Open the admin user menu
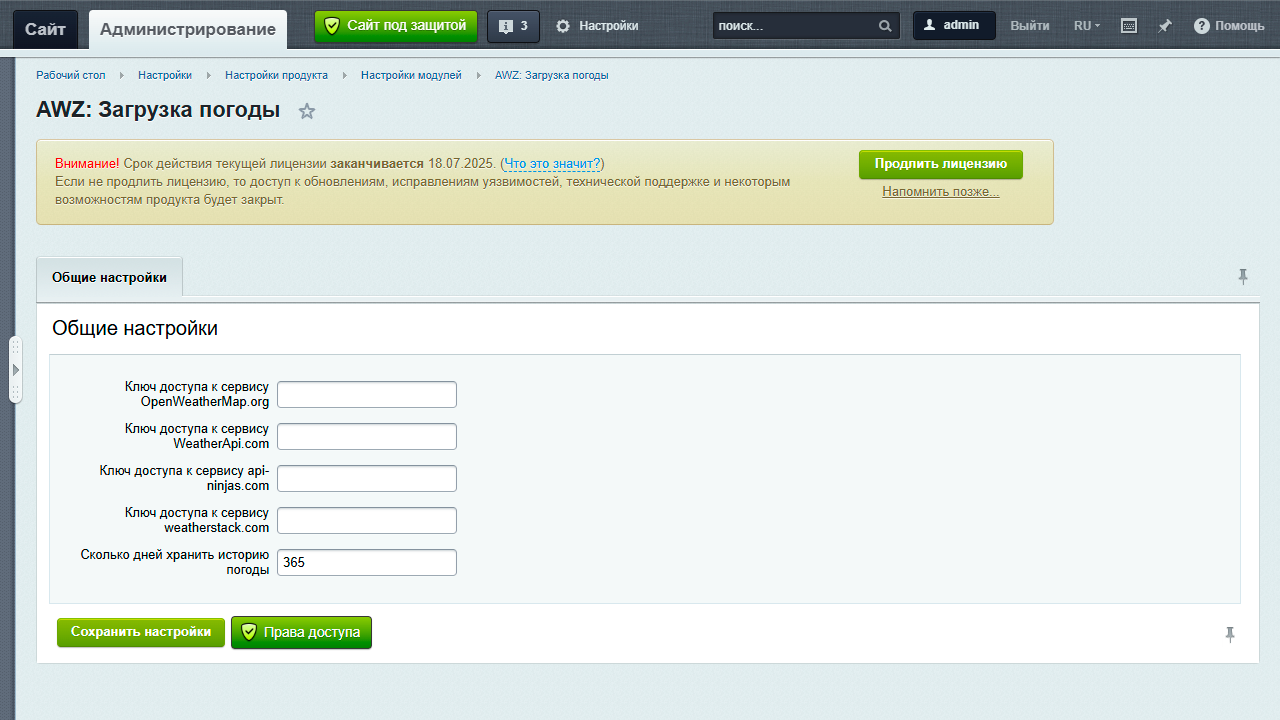 [x=953, y=26]
